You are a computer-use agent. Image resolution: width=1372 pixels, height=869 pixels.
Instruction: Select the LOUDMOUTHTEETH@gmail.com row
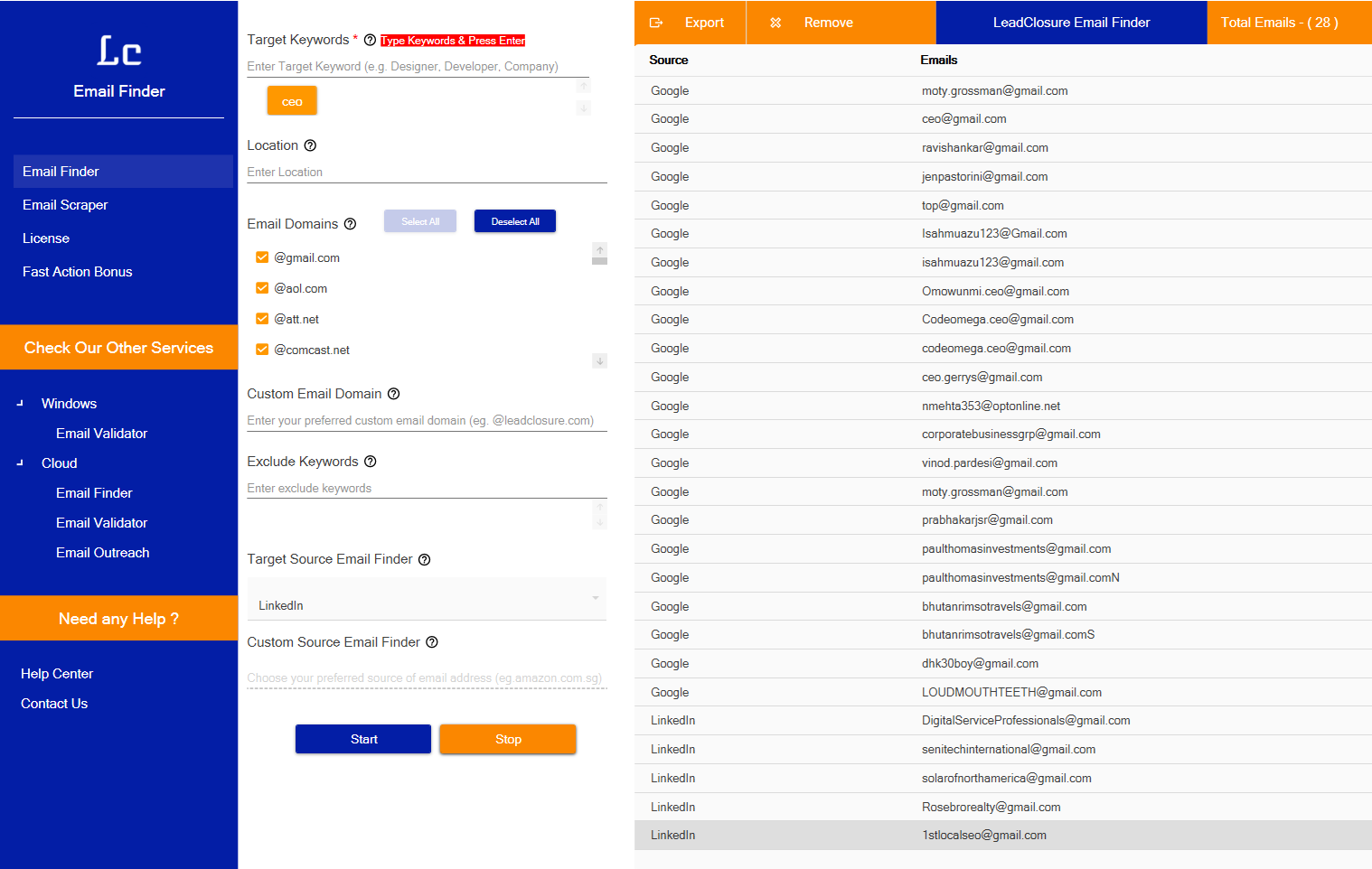[x=1003, y=692]
